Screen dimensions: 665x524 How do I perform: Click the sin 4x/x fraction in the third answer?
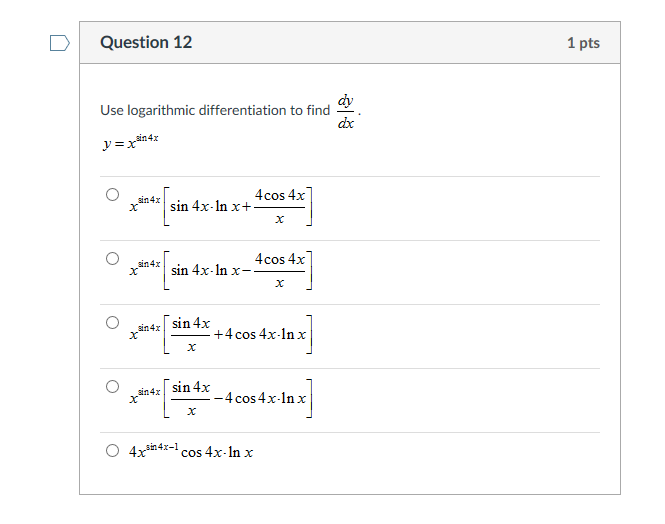[x=191, y=334]
